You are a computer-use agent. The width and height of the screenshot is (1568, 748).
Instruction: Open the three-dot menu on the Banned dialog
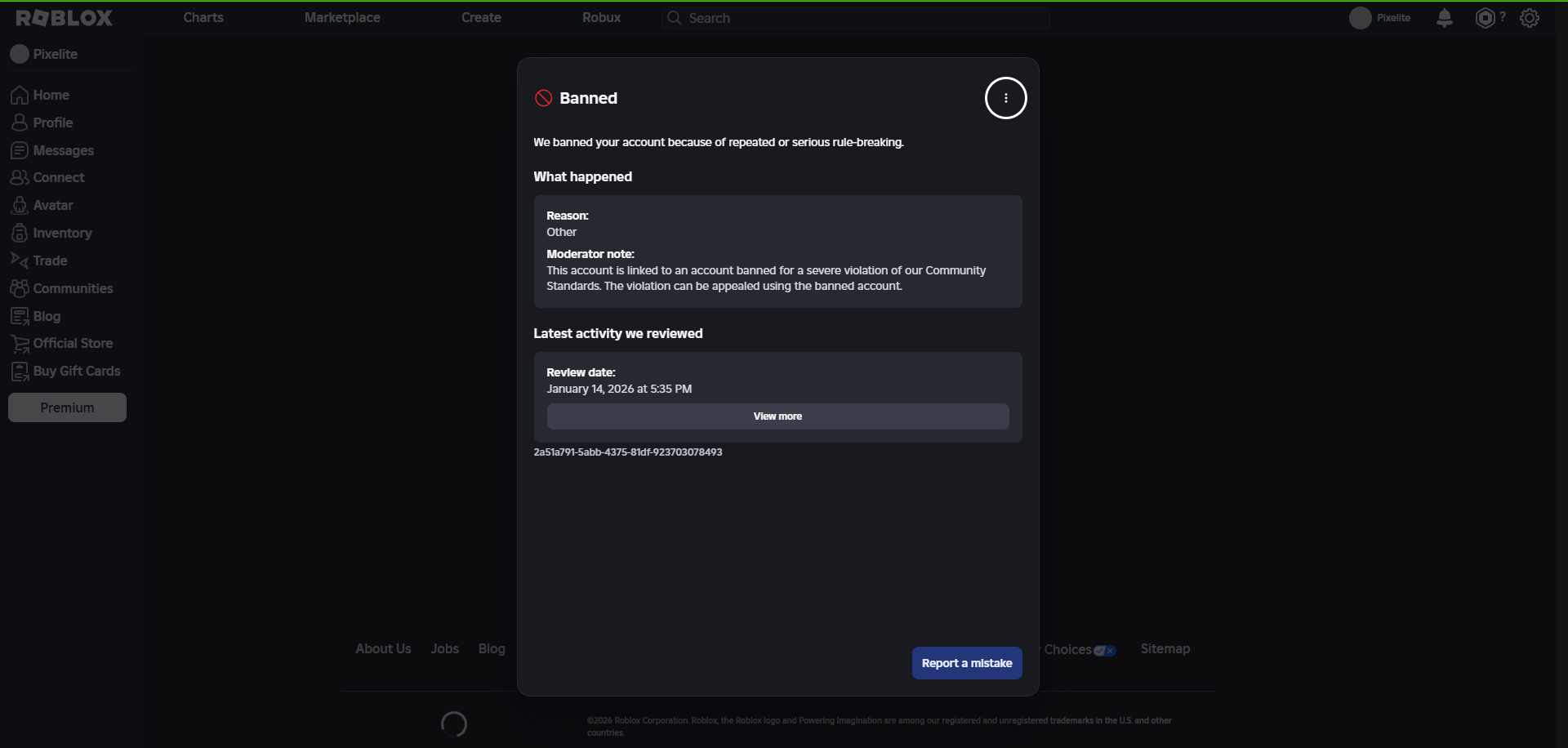click(1005, 97)
